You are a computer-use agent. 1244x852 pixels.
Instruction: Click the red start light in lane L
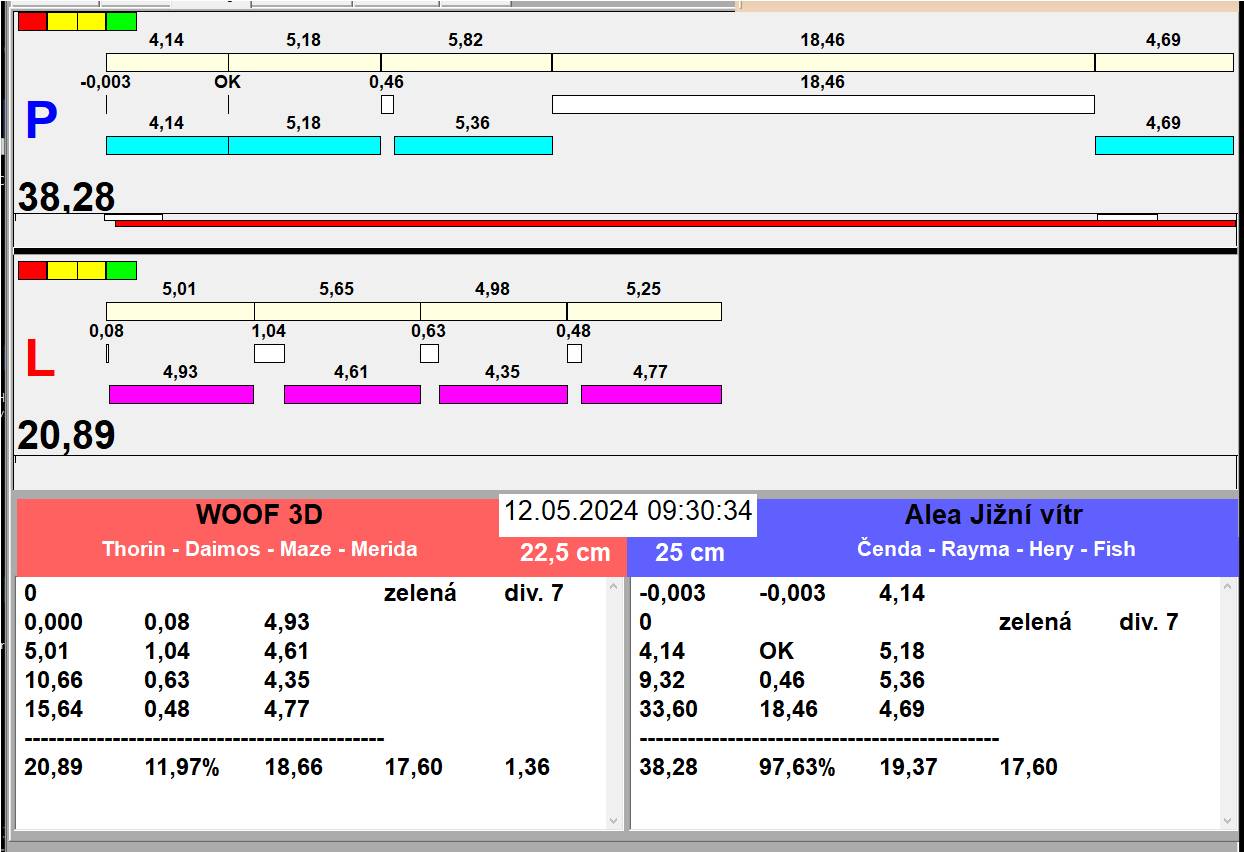[x=32, y=270]
